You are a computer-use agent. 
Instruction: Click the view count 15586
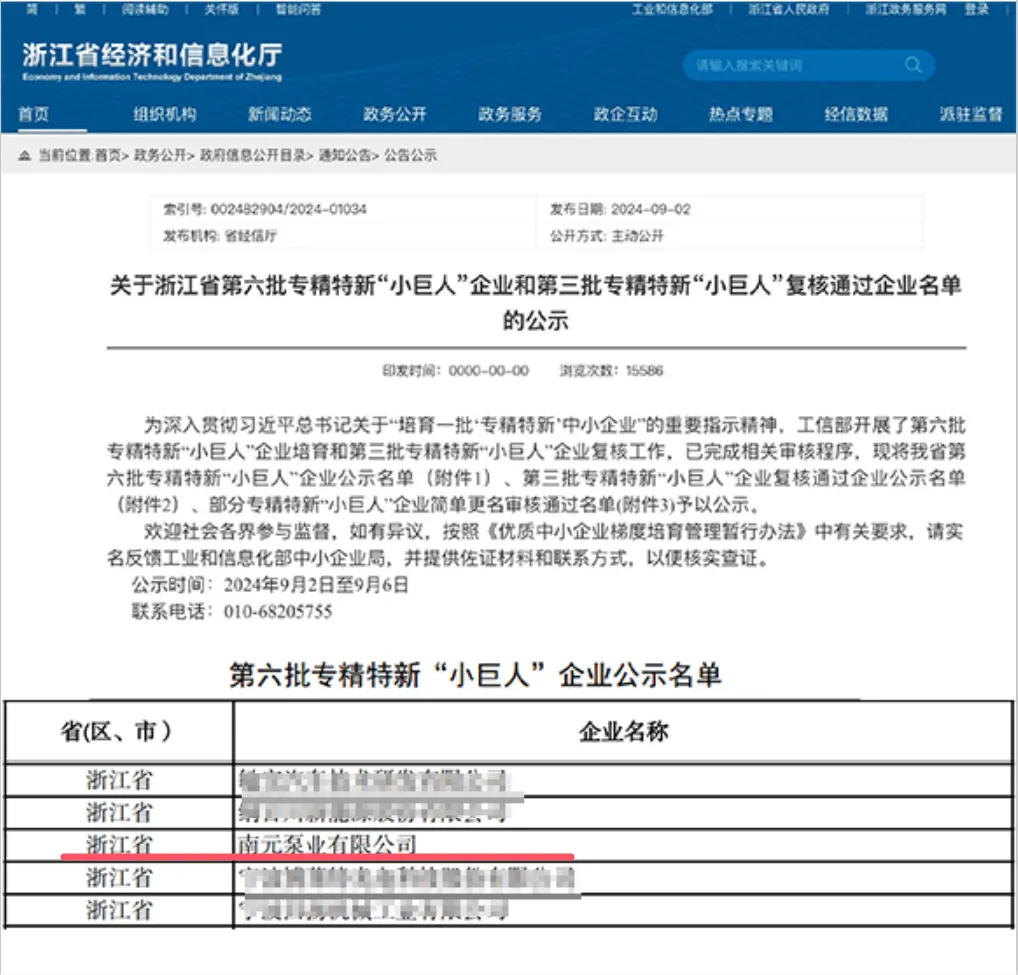click(644, 371)
